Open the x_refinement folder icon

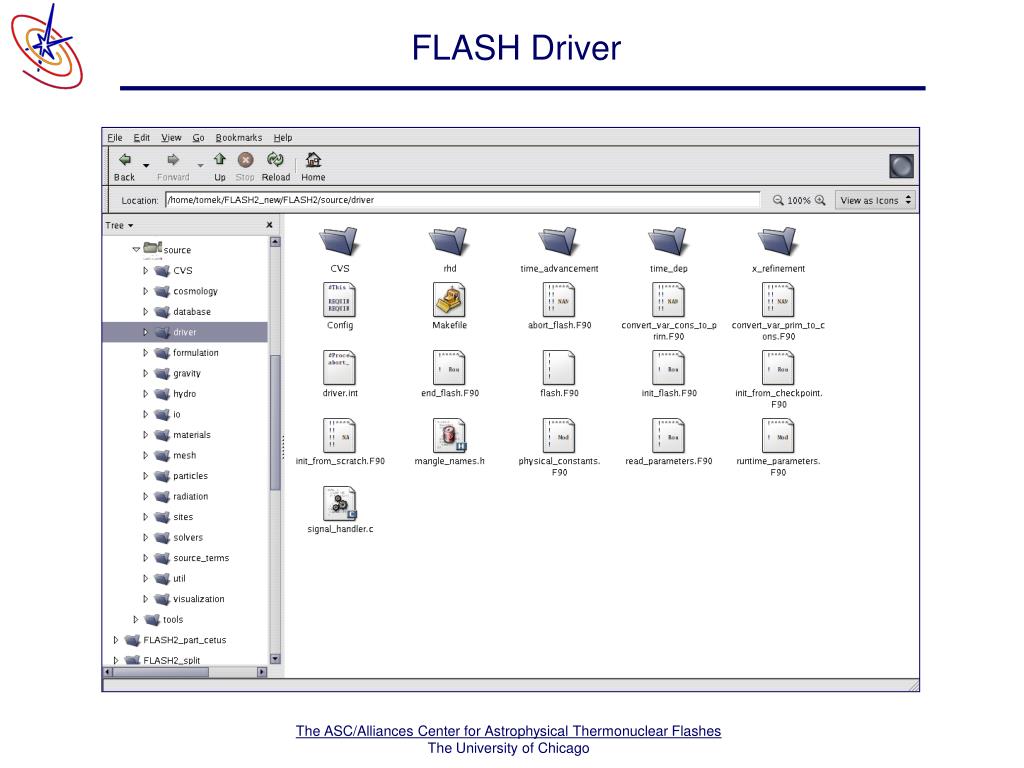(x=778, y=242)
